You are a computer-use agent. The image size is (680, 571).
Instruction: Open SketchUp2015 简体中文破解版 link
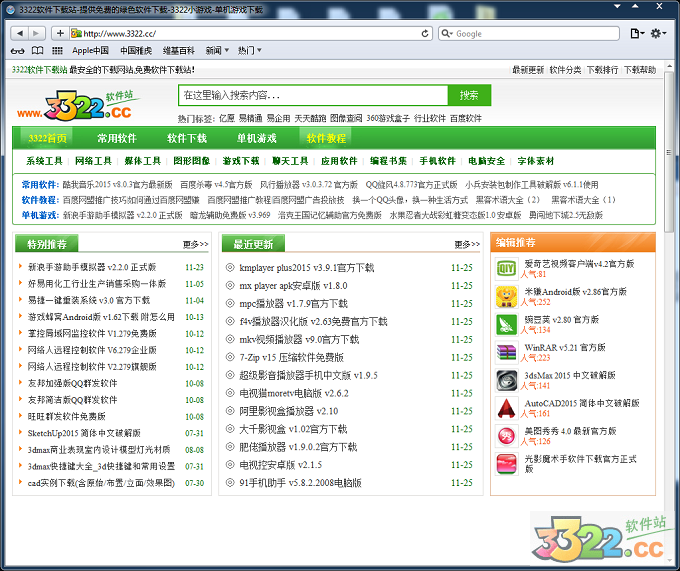[84, 433]
